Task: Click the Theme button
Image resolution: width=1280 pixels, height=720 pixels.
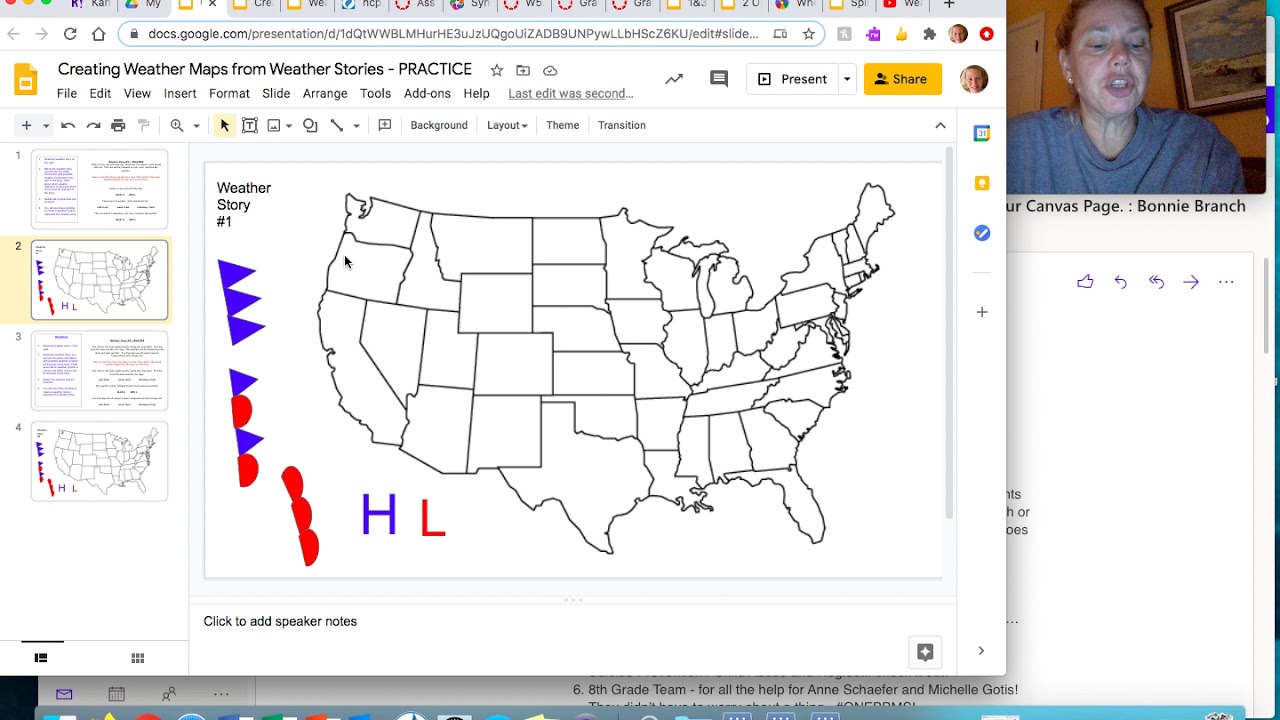Action: point(562,125)
